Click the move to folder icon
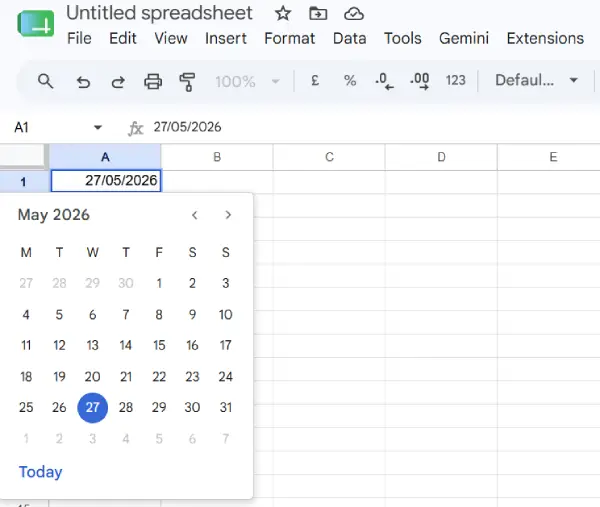600x507 pixels. pyautogui.click(x=318, y=14)
